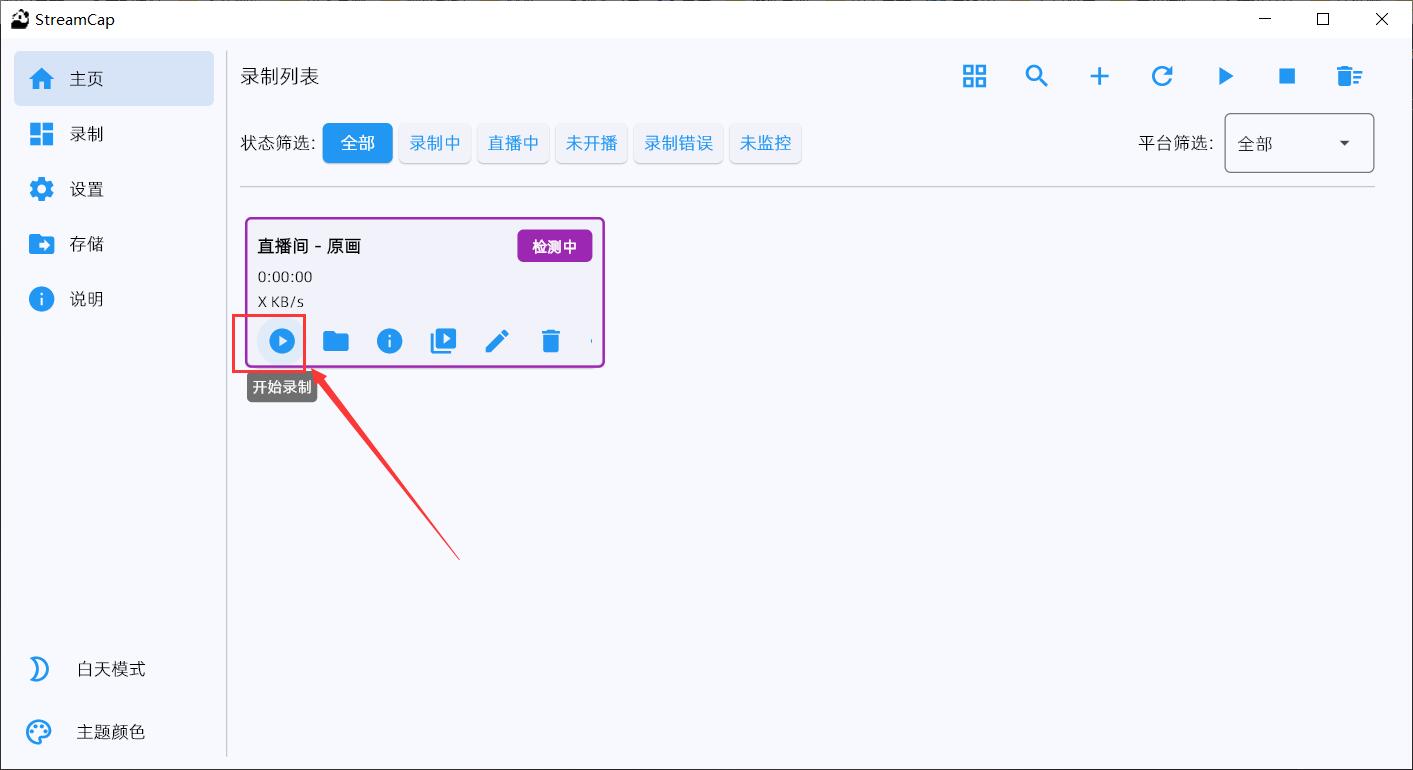Add a new live room with the plus icon

[1099, 76]
